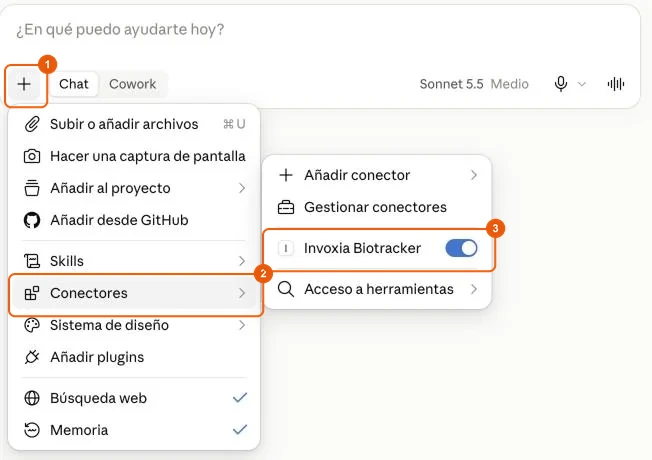The height and width of the screenshot is (460, 652).
Task: Uncheck the Búsqueda web checkmark
Action: [x=240, y=398]
